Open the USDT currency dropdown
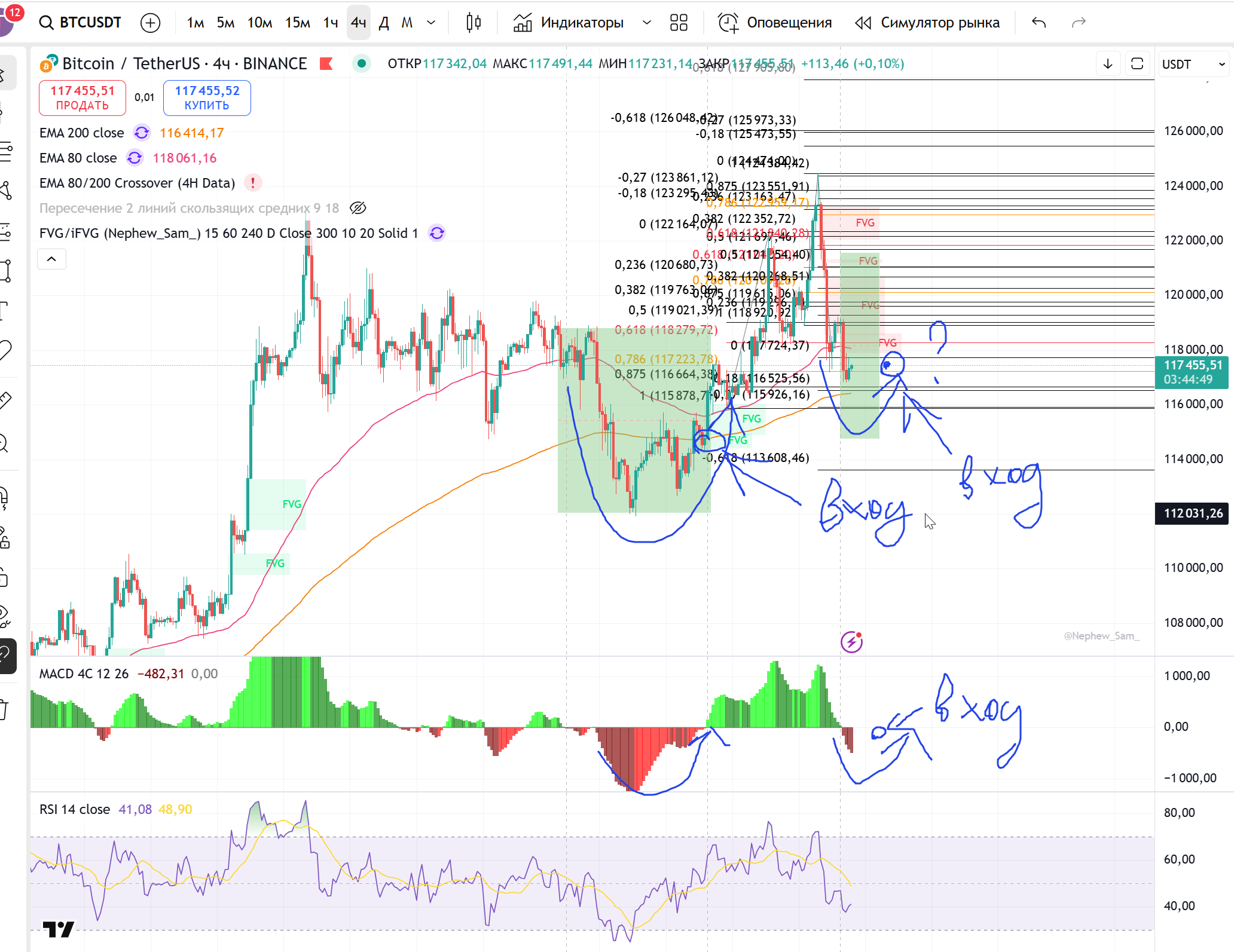This screenshot has height=952, width=1234. 1193,64
